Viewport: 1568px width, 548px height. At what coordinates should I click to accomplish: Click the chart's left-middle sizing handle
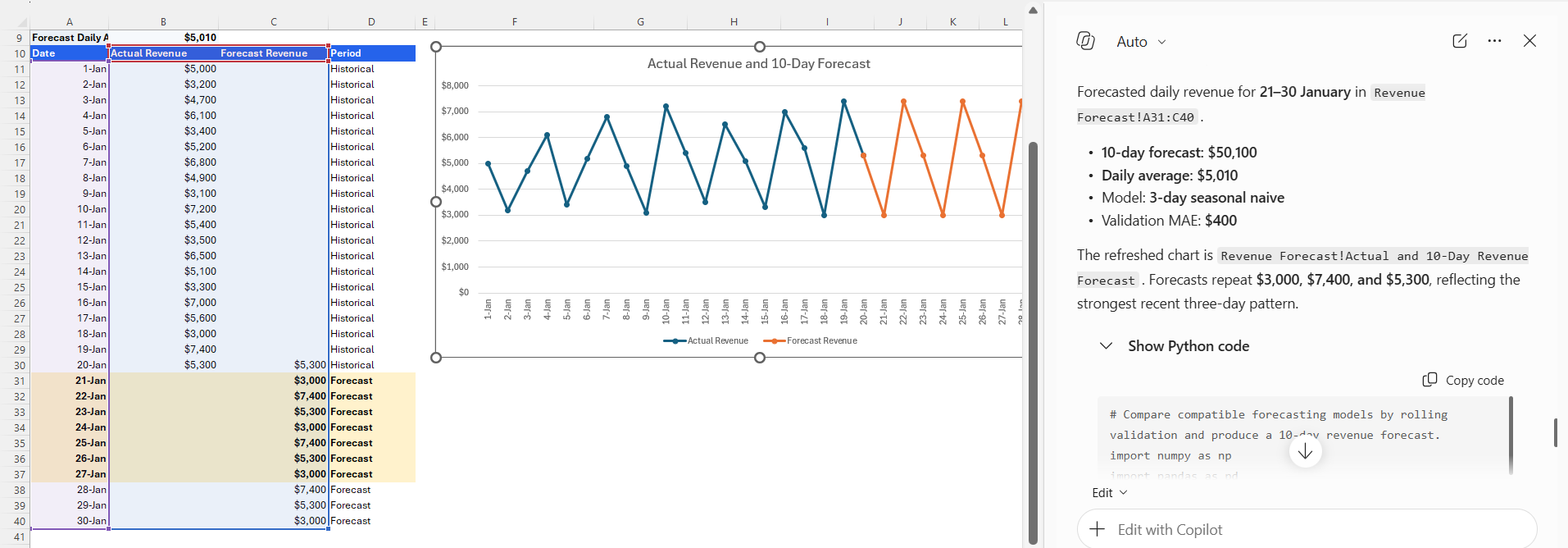[436, 202]
